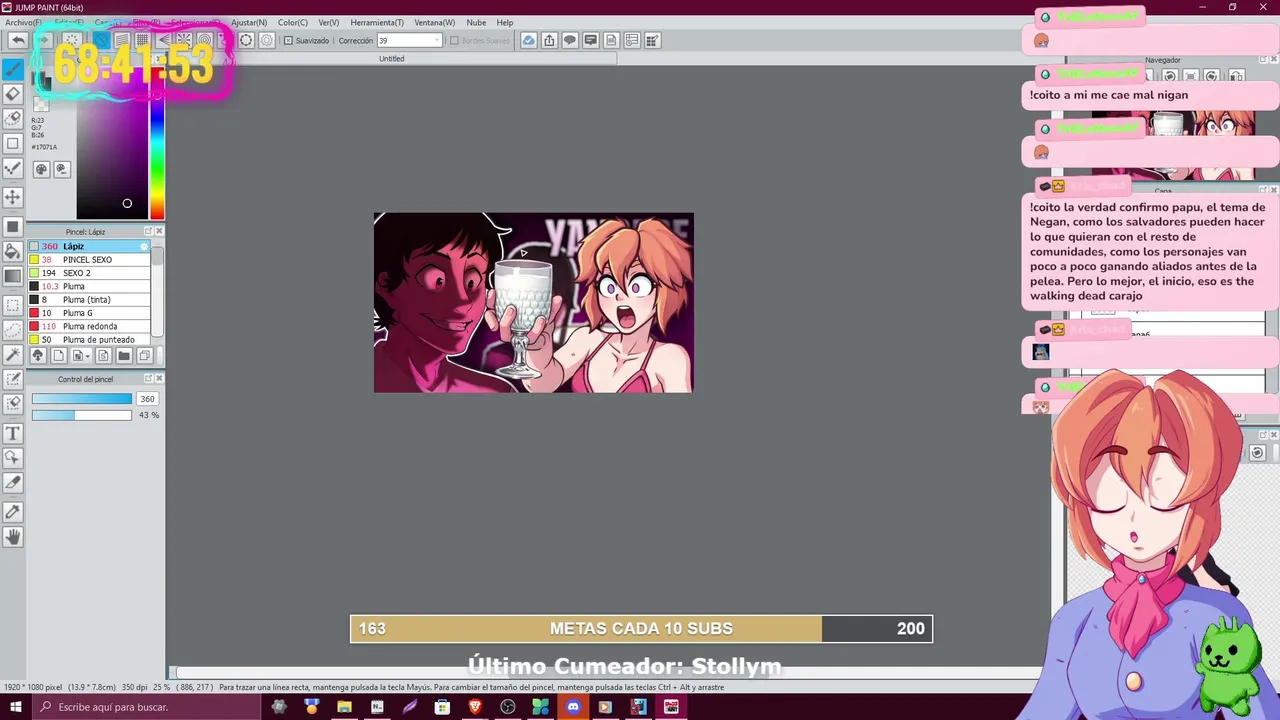
Task: Select the Text tool
Action: (x=13, y=433)
